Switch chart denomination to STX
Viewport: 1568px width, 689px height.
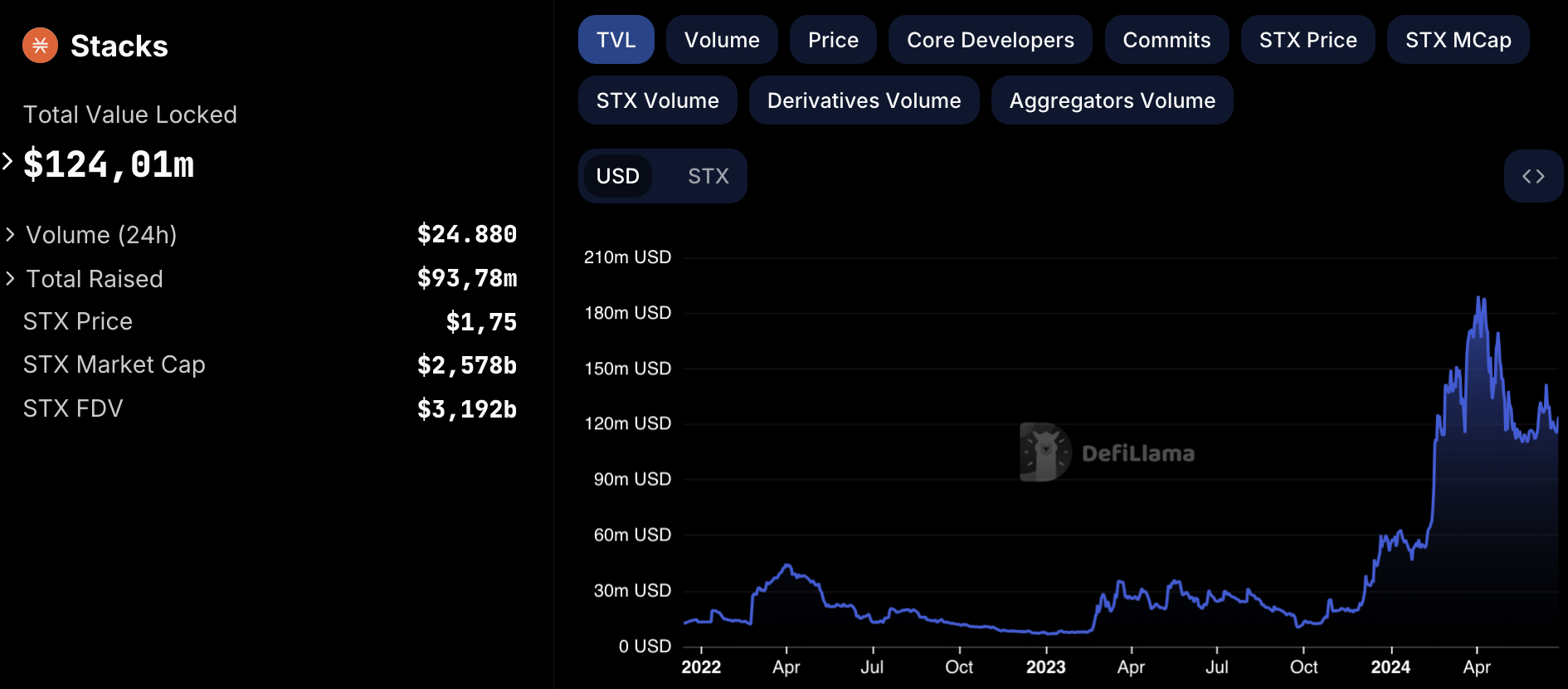pos(709,176)
